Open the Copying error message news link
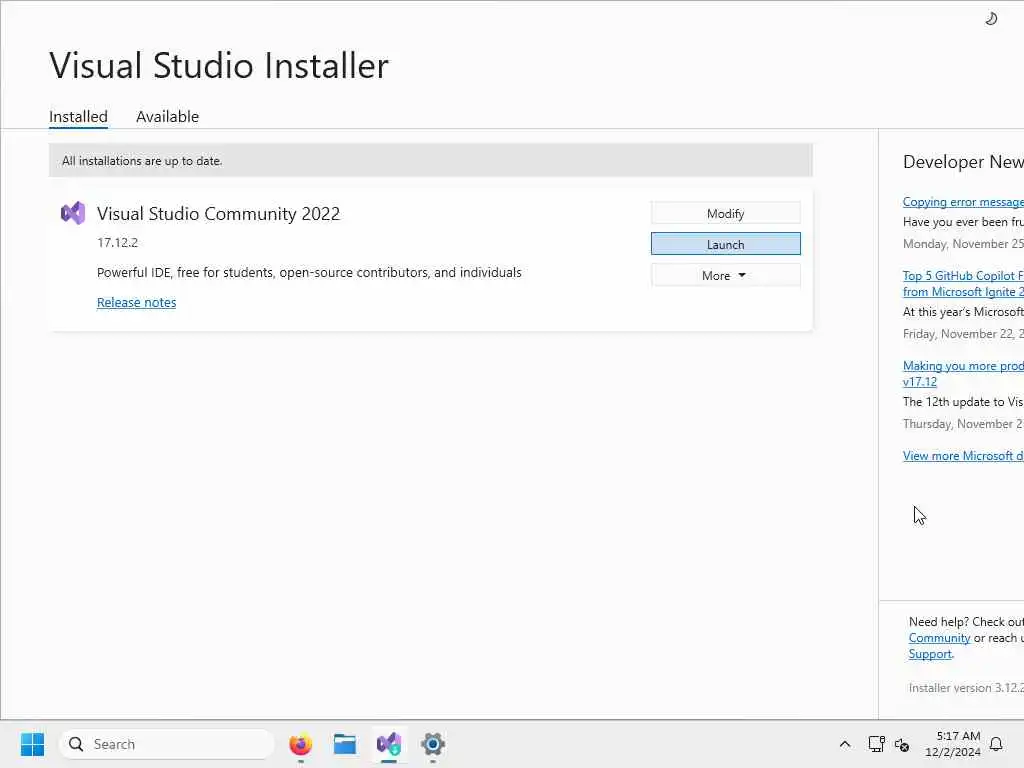Screen dimensions: 1024x768 [x=963, y=202]
